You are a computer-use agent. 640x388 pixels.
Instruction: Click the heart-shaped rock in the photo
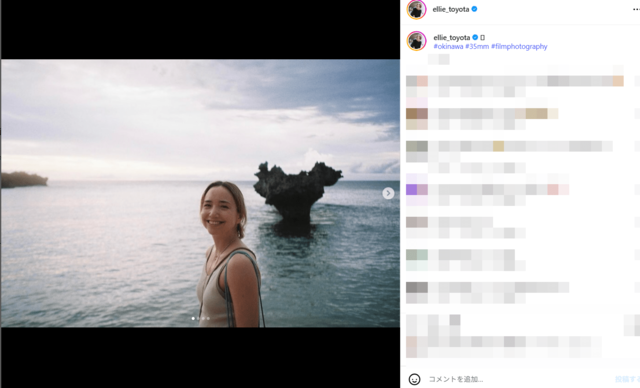tap(297, 193)
